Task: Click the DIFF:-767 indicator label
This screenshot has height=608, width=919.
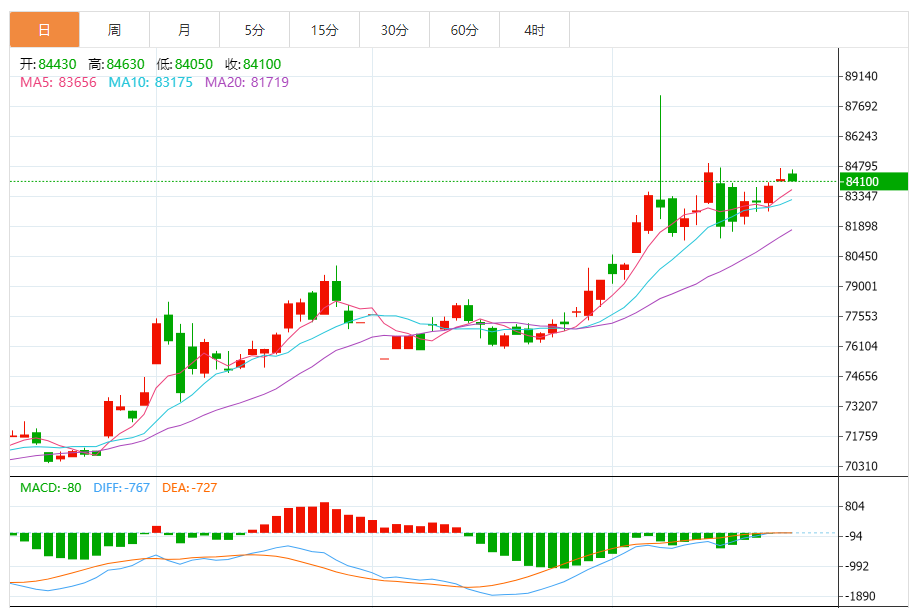Action: point(121,488)
